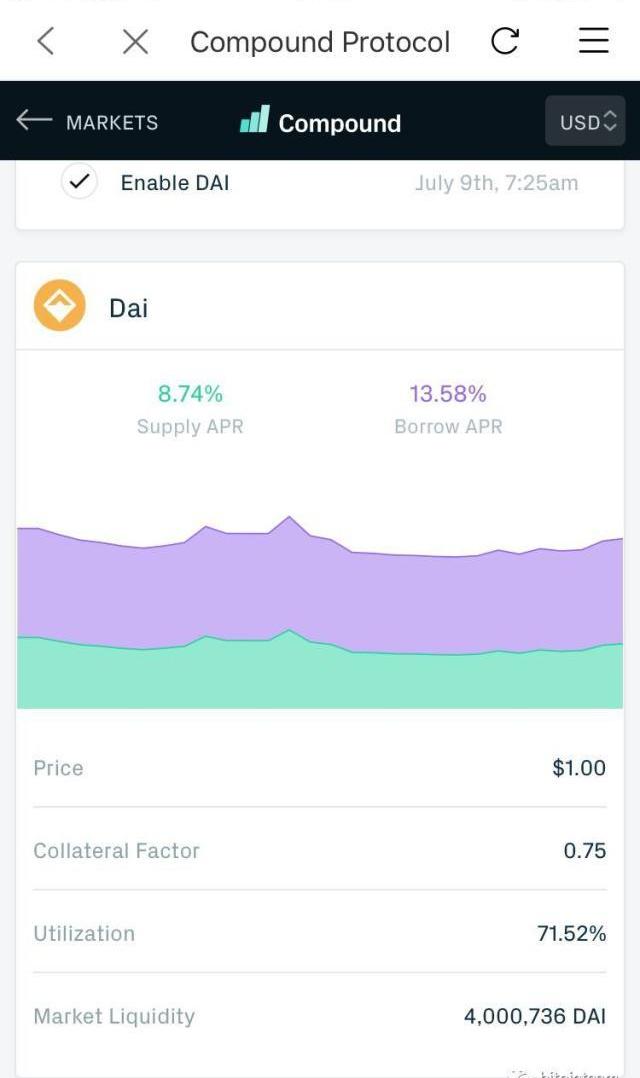Click the Price row value $1.00
This screenshot has width=640, height=1078.
tap(578, 768)
